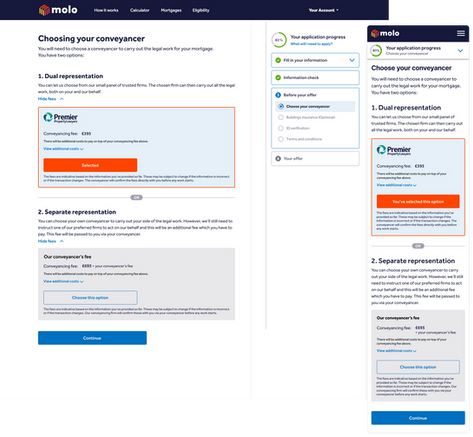
Task: Open the hamburger menu in mobile view
Action: pos(461,33)
